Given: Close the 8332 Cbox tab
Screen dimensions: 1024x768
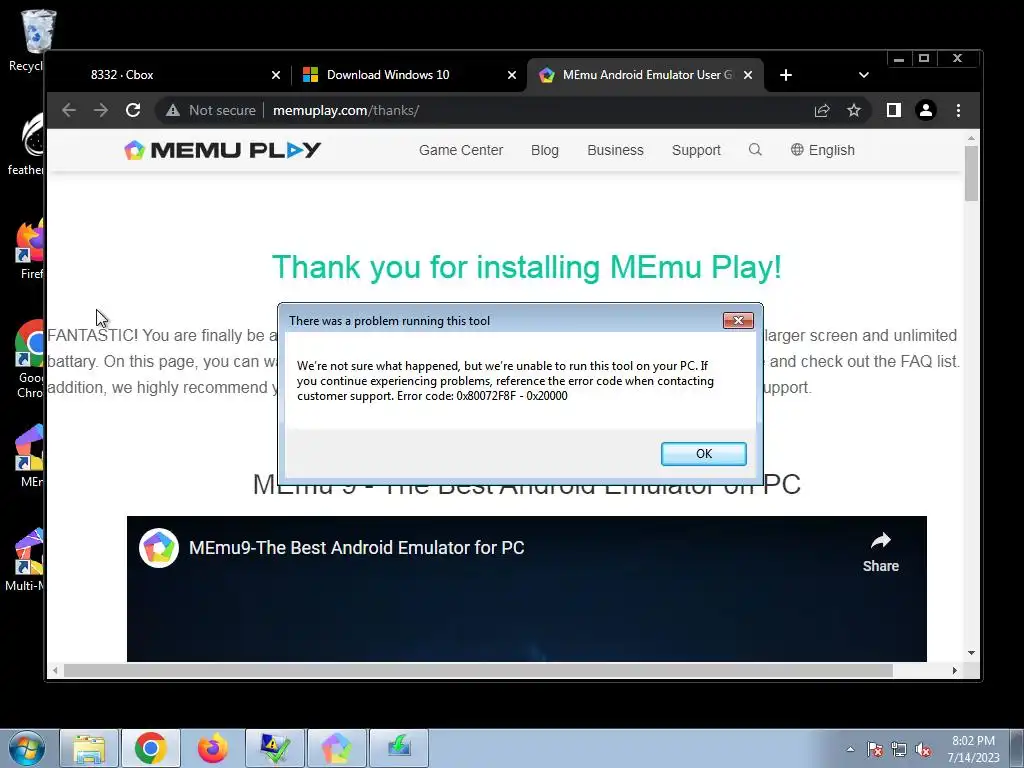Looking at the screenshot, I should click(x=276, y=75).
